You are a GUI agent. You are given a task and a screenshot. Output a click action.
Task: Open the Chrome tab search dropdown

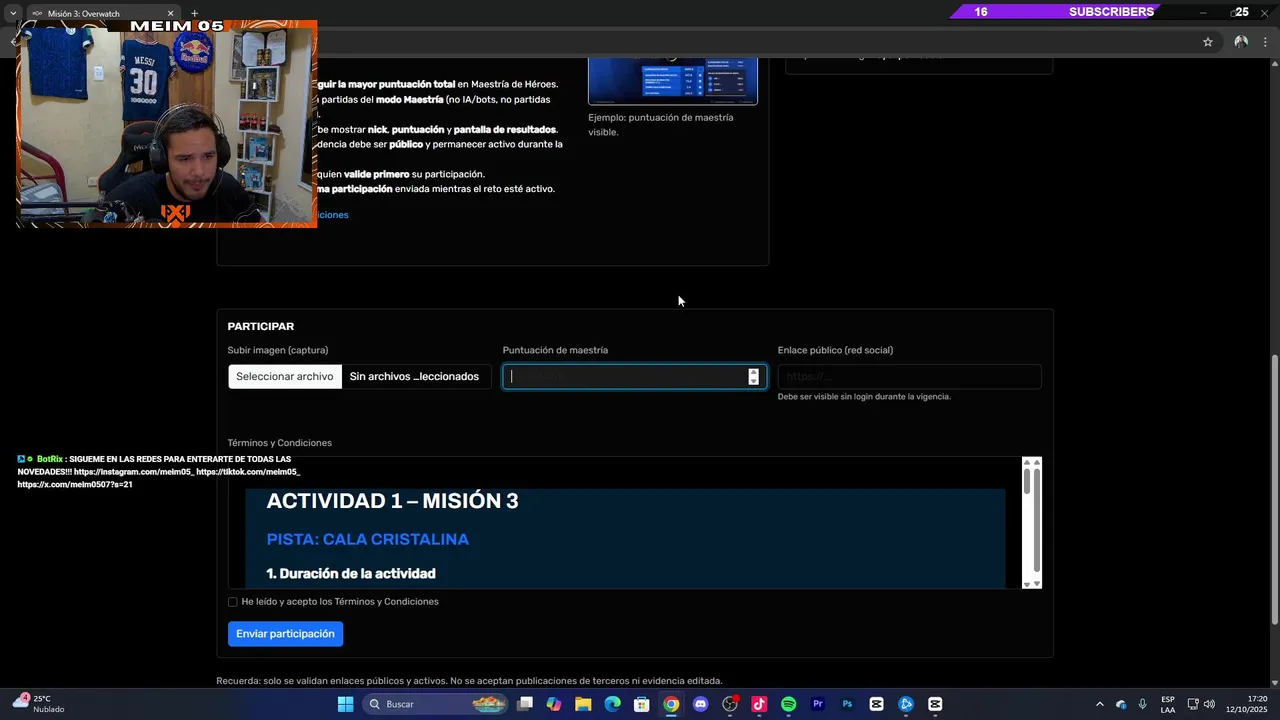[12, 13]
